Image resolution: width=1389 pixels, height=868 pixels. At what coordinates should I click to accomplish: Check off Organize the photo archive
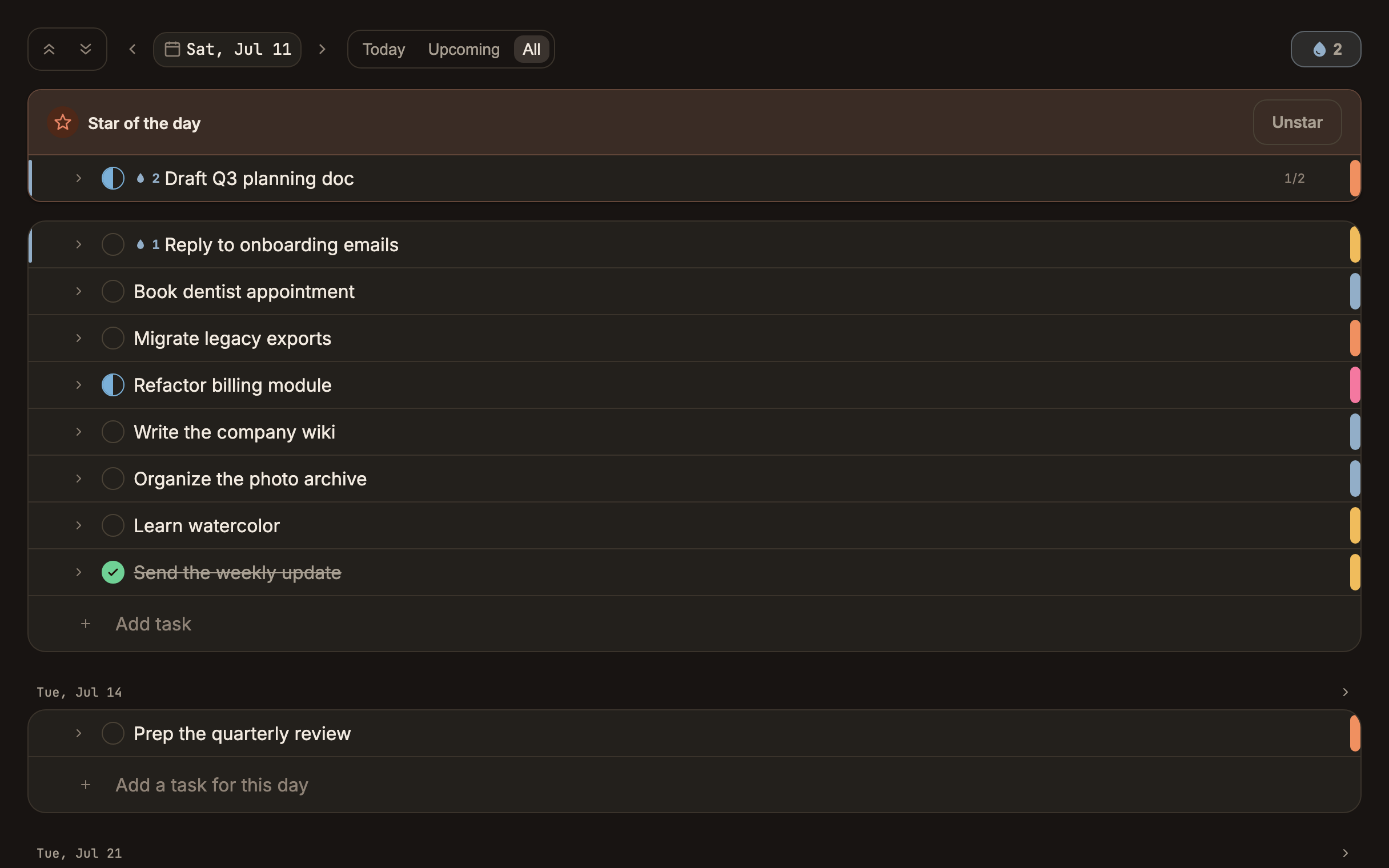click(113, 479)
